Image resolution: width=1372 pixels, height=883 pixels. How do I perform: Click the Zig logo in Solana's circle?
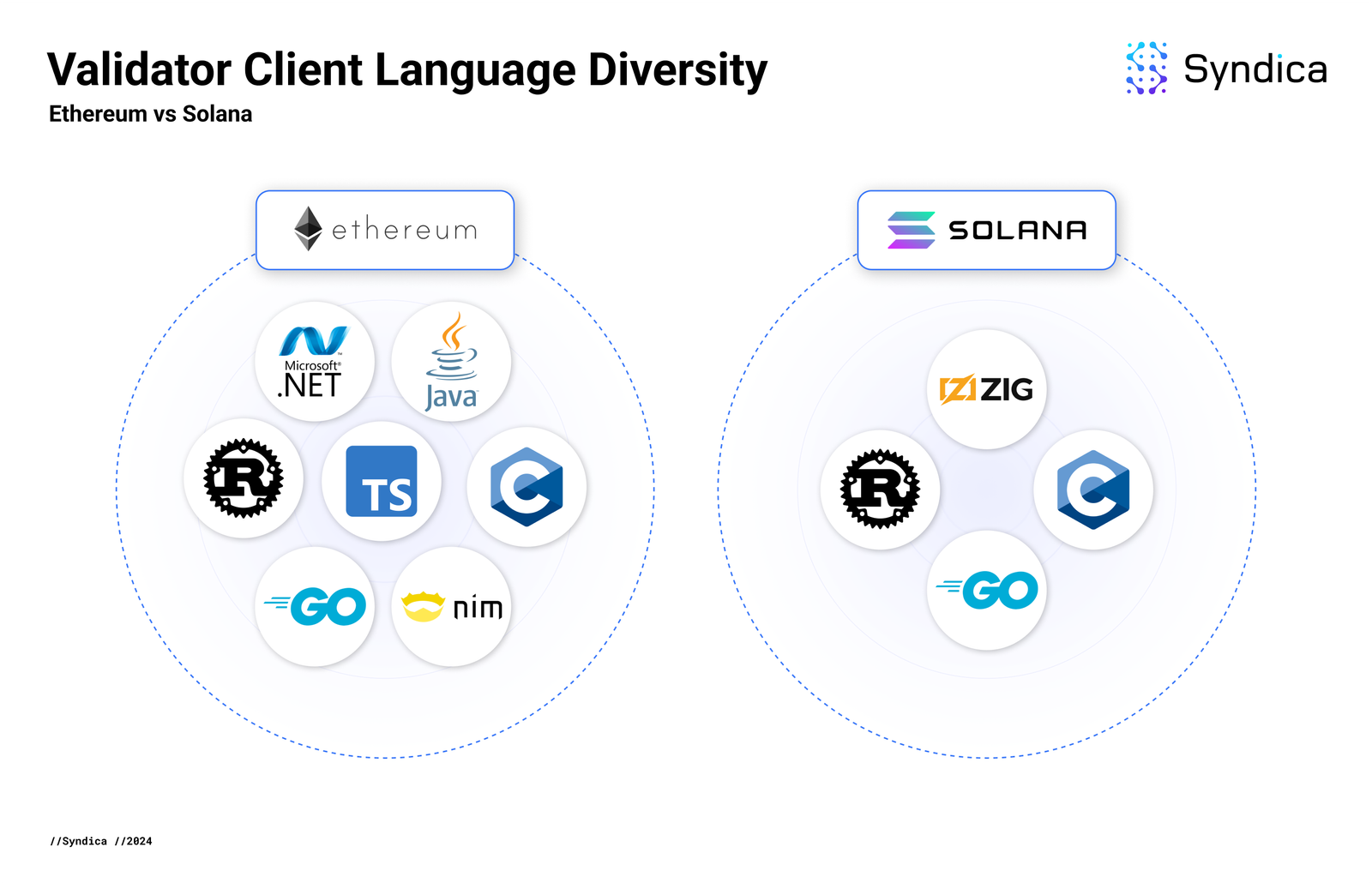(986, 390)
